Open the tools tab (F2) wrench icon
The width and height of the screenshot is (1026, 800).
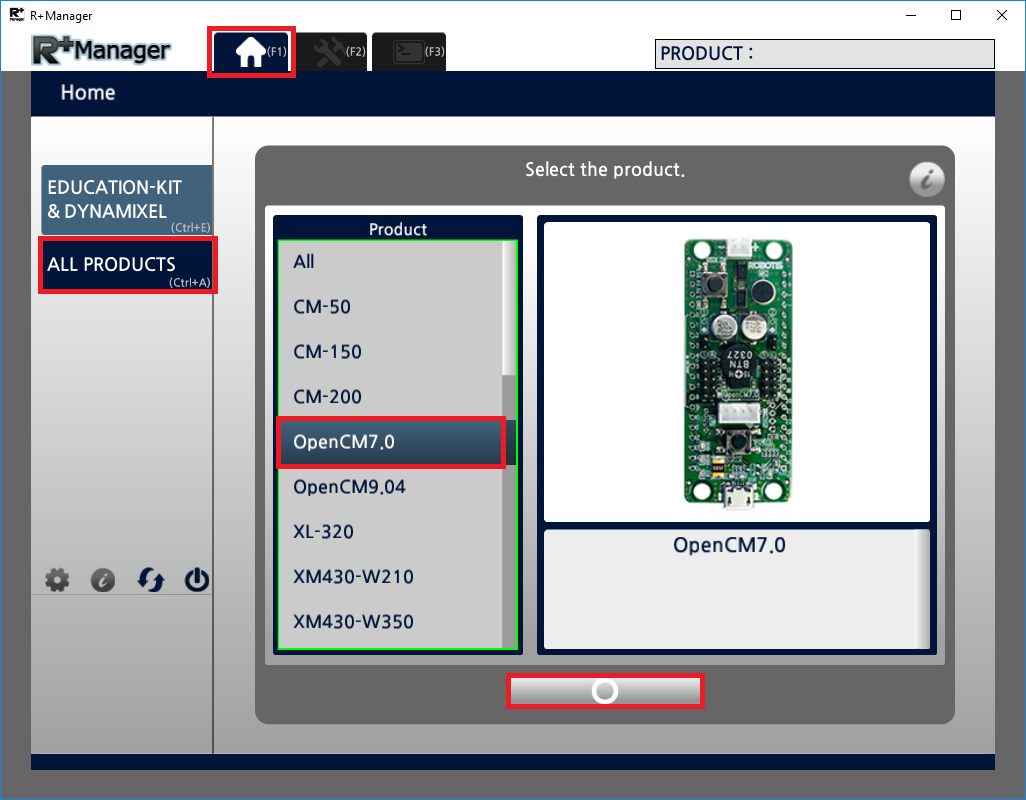330,53
